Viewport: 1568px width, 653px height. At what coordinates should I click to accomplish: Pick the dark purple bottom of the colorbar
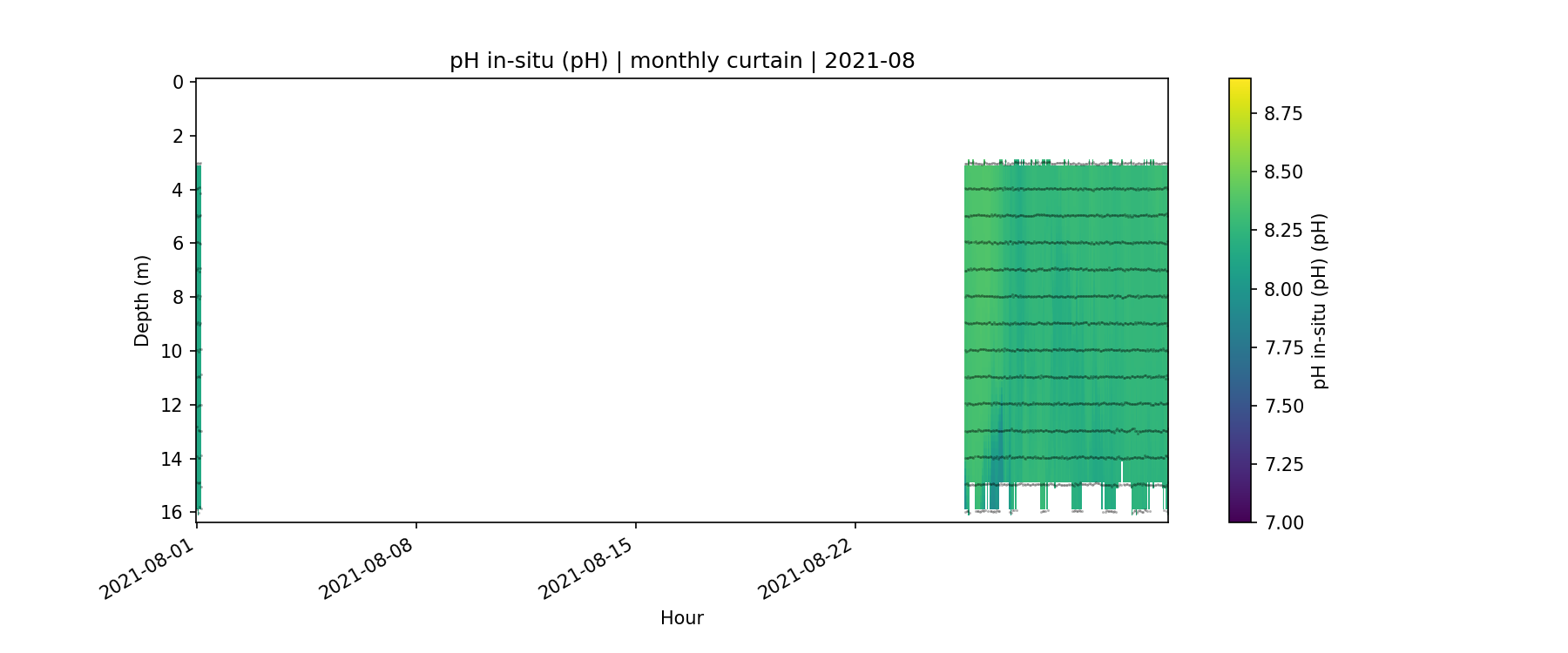[1240, 517]
